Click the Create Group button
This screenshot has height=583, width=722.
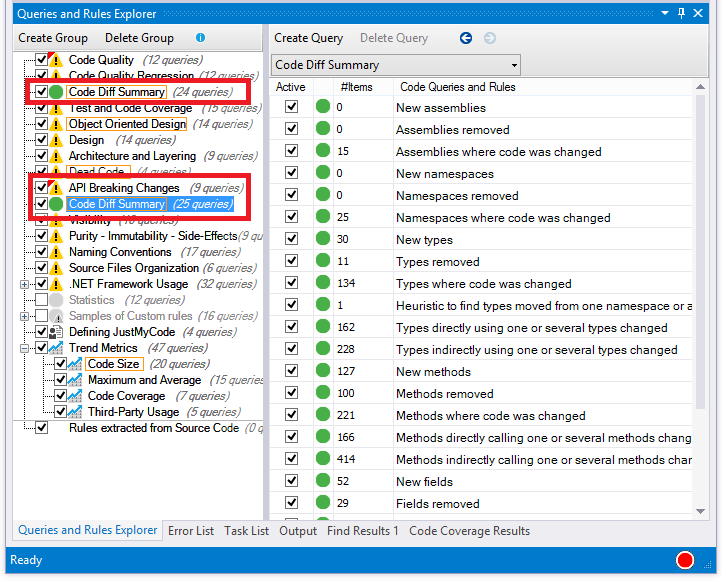[x=53, y=38]
